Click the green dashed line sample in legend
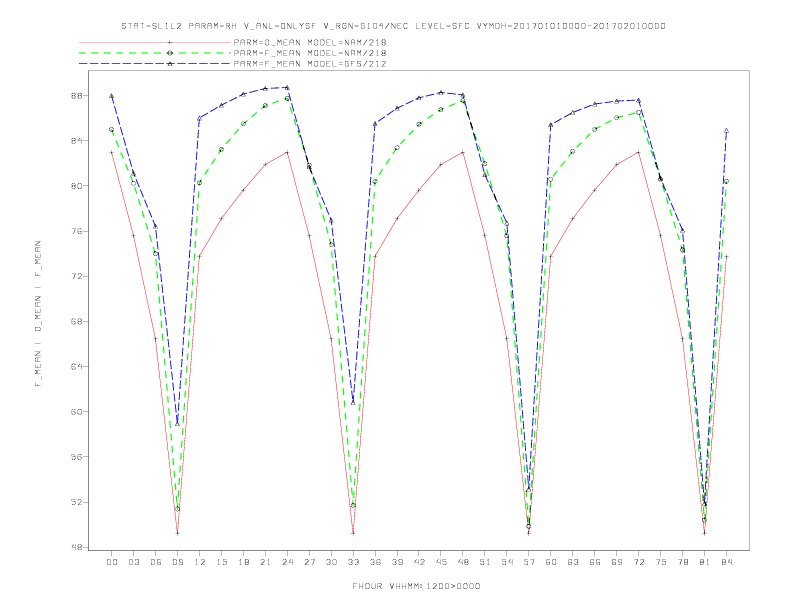792x612 pixels. pos(155,53)
